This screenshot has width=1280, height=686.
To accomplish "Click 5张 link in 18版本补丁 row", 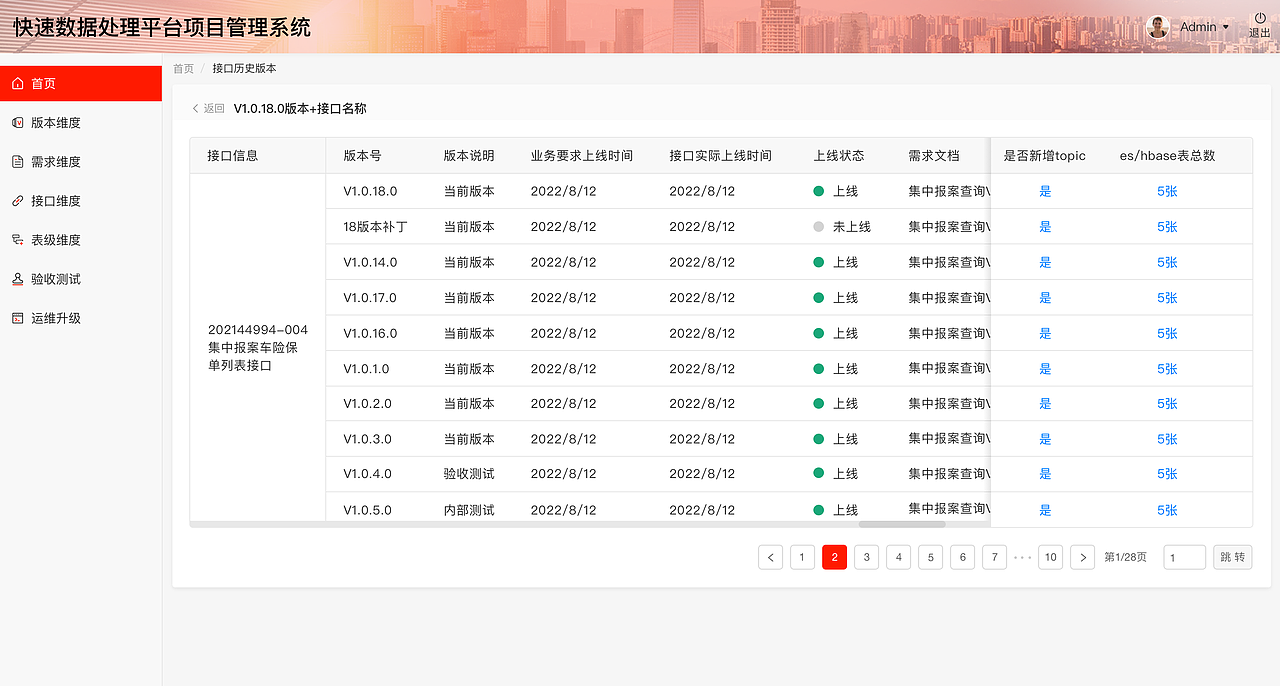I will [1167, 227].
